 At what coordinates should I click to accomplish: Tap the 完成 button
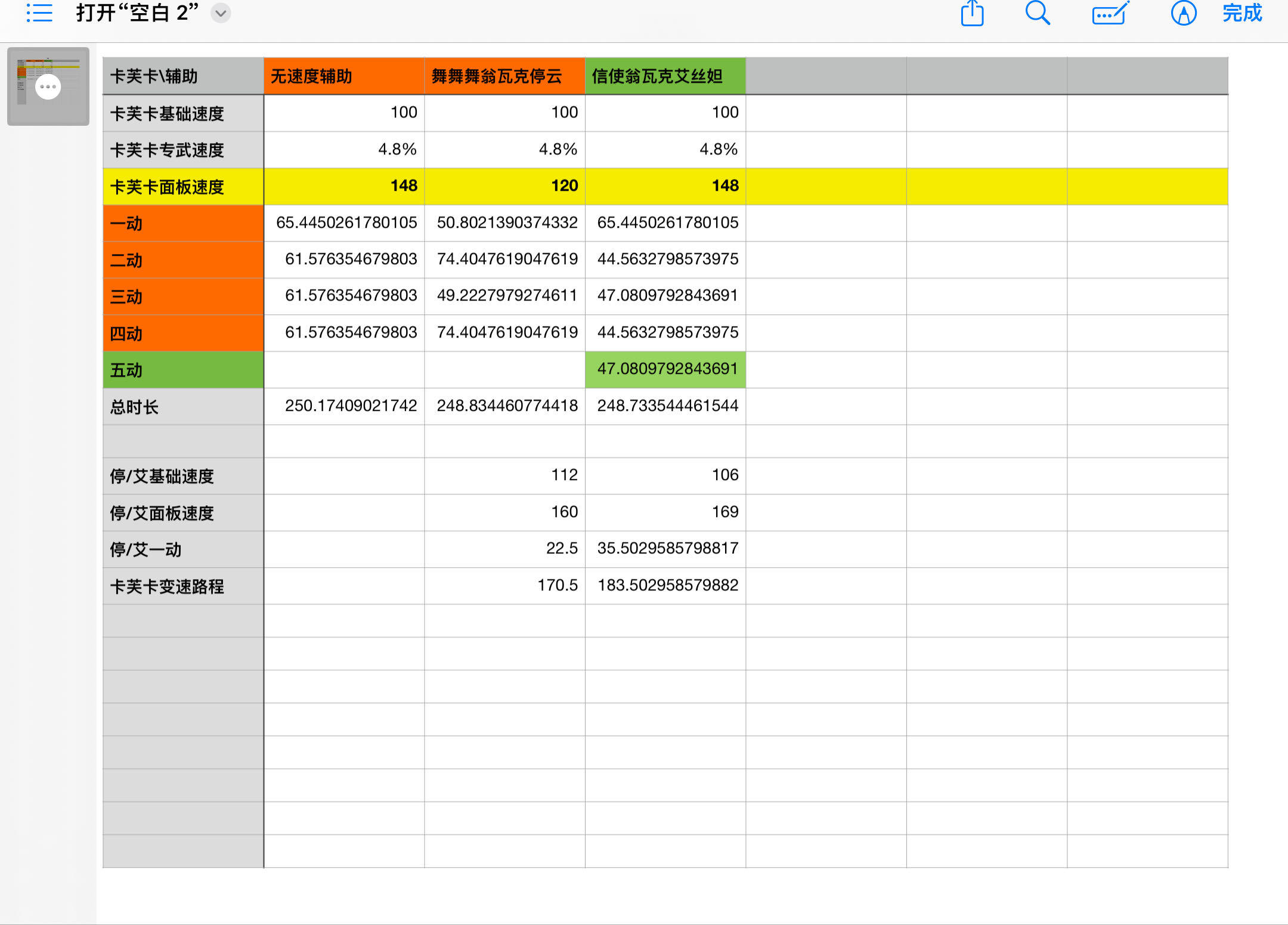[x=1242, y=13]
